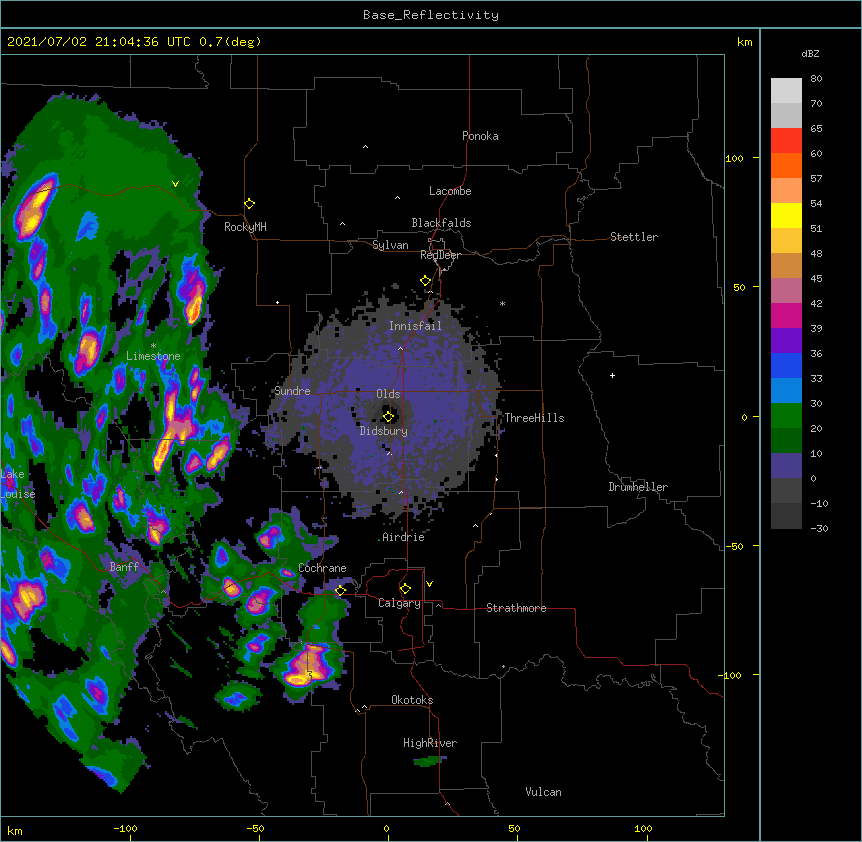Click the asterisk marker east of Innisfail
The height and width of the screenshot is (842, 862).
(502, 303)
